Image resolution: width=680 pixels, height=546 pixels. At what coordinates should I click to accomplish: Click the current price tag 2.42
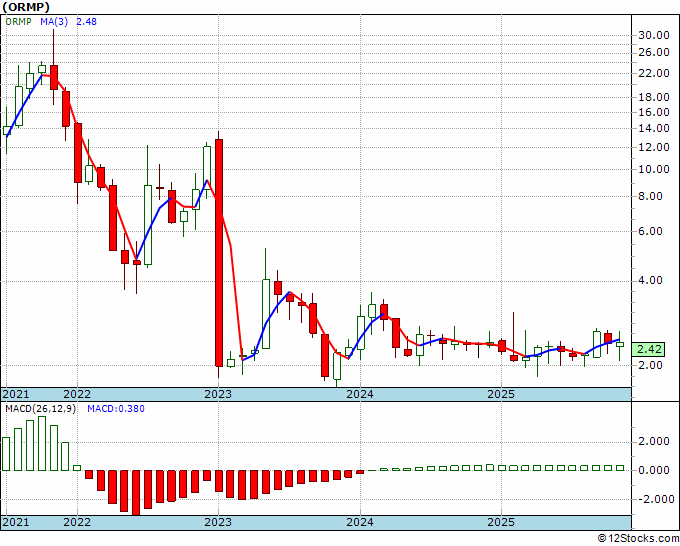tap(648, 349)
